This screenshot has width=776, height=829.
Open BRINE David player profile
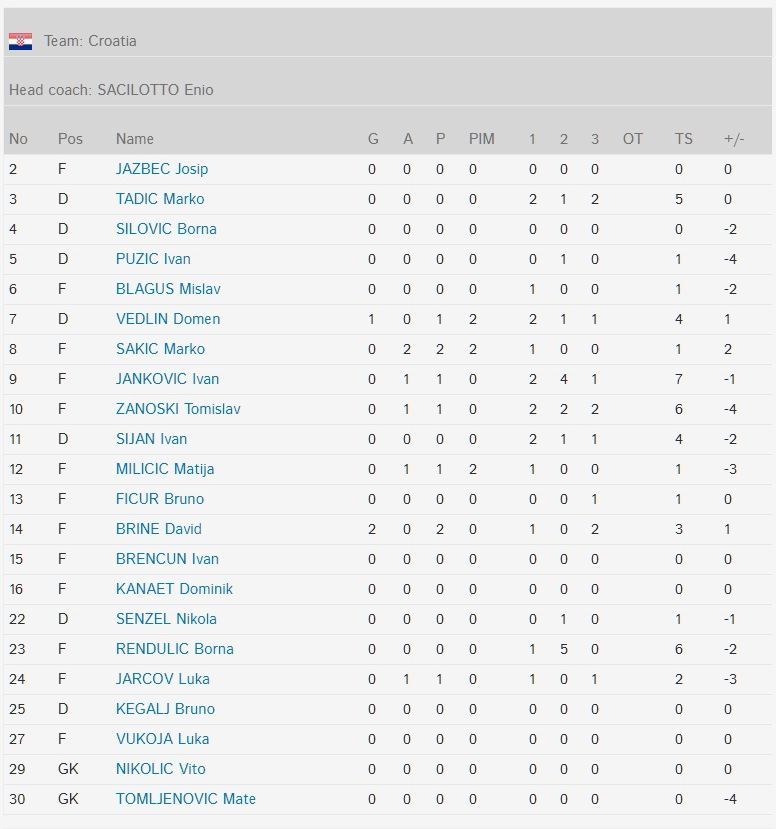tap(158, 529)
